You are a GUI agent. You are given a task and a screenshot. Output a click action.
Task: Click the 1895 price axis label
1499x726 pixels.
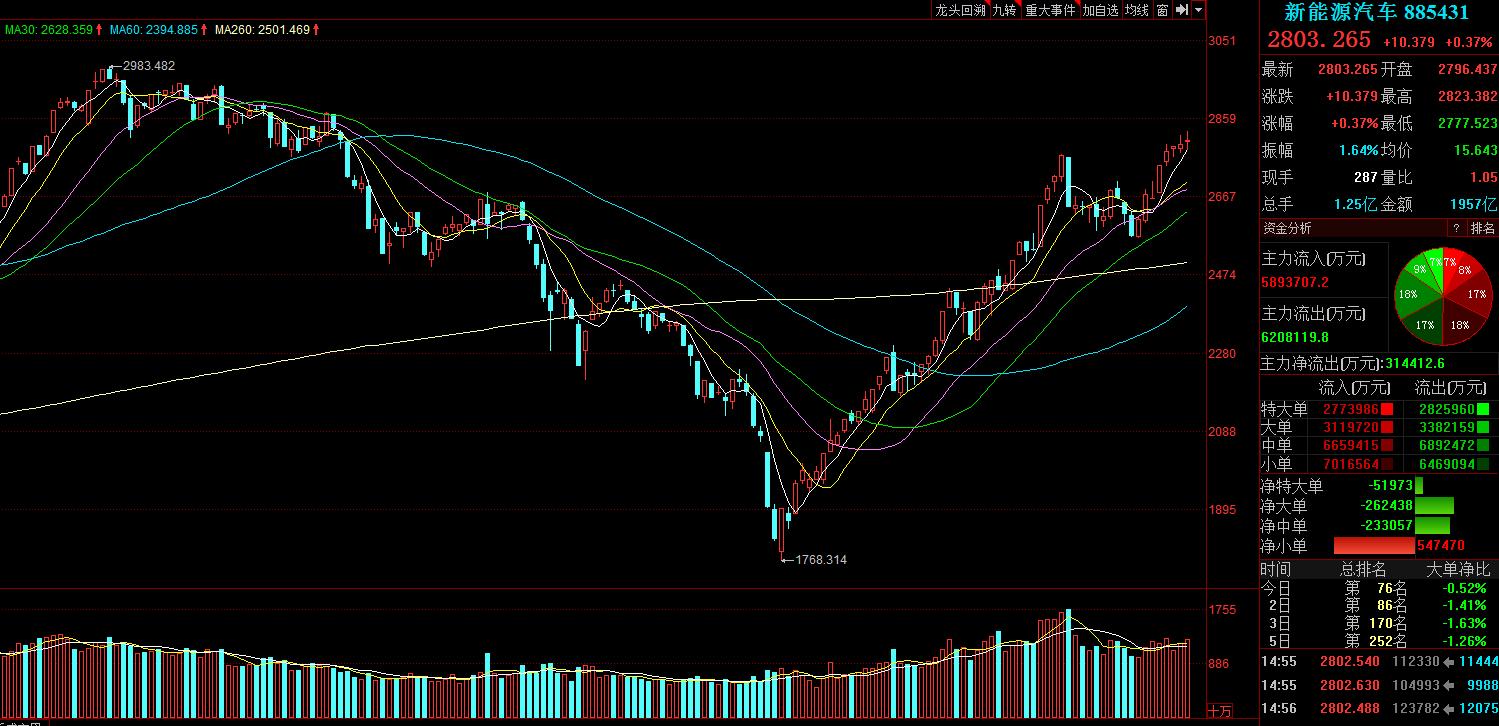1223,510
